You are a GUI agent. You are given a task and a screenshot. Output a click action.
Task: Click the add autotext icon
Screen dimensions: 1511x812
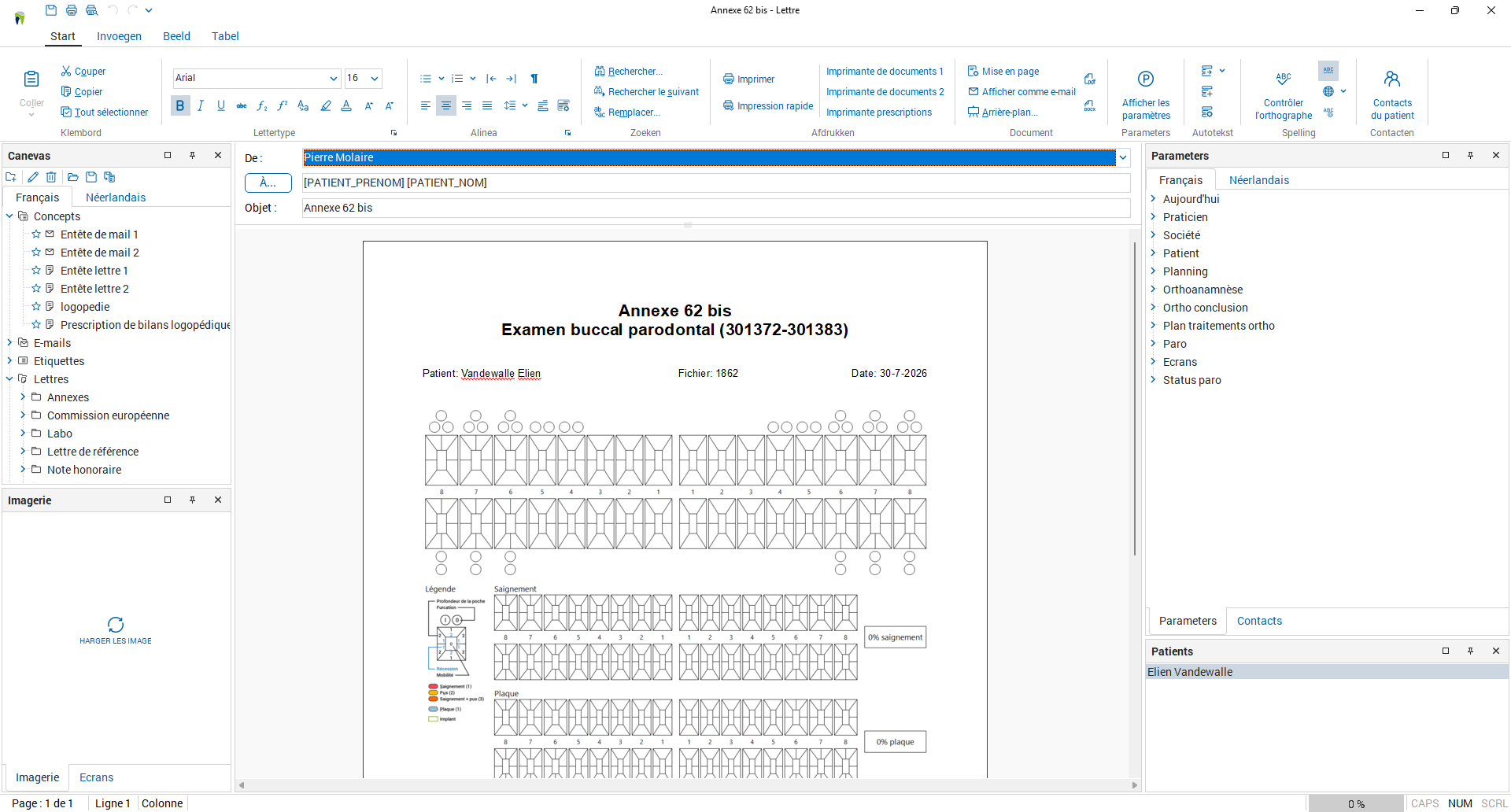pos(1207,91)
